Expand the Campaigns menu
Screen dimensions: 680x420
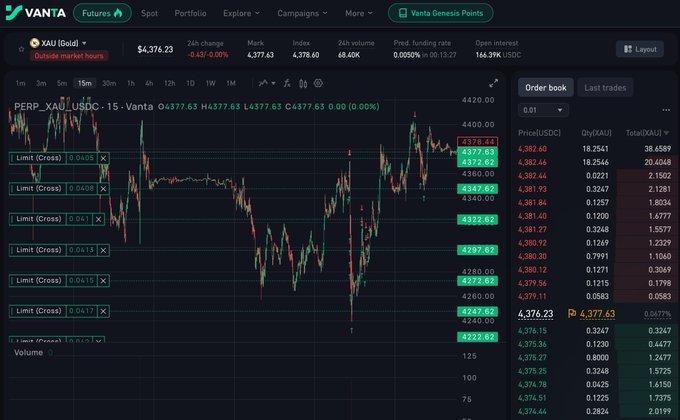302,13
